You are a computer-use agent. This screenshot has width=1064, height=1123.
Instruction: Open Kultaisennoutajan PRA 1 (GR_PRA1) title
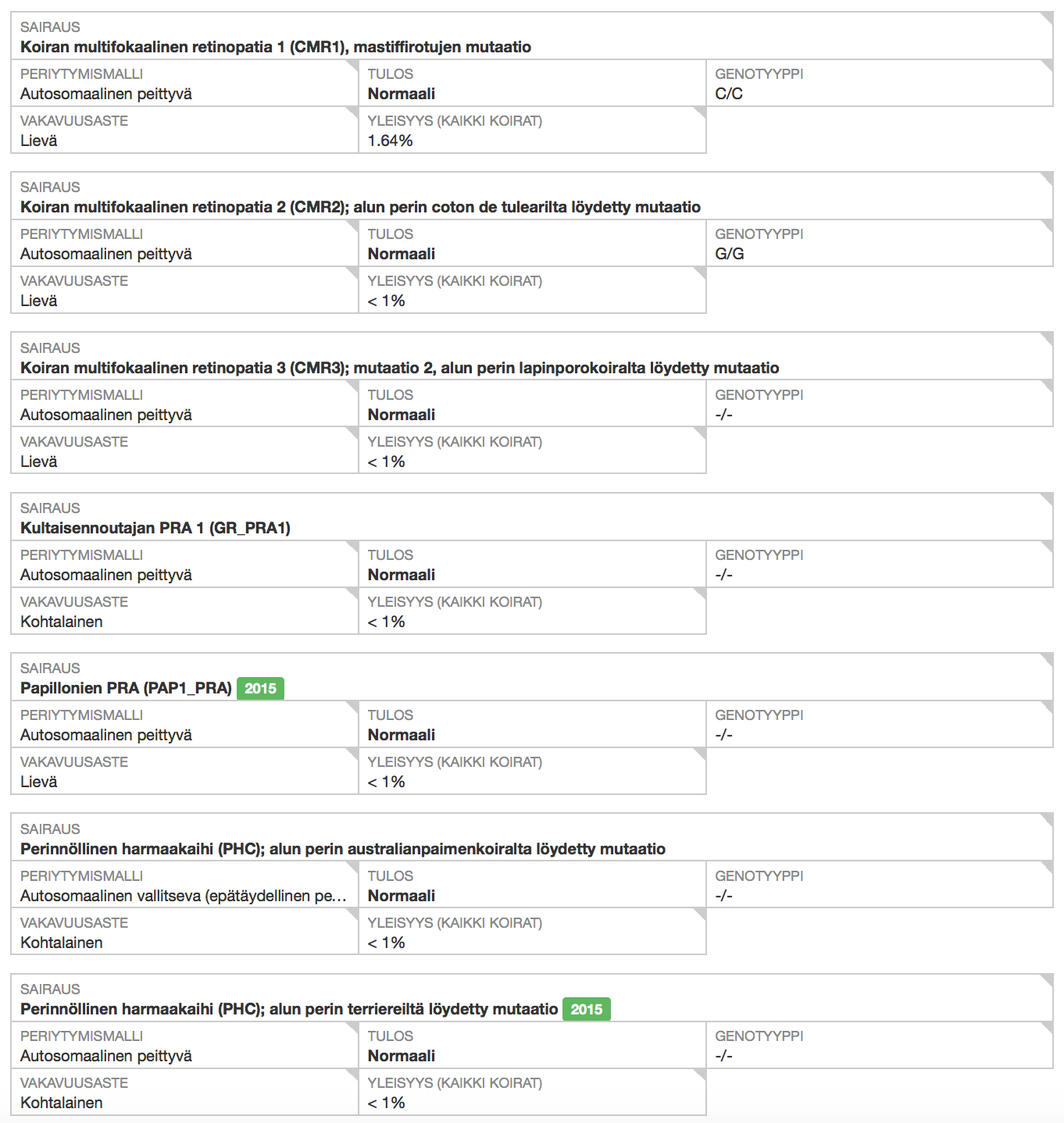[x=155, y=528]
